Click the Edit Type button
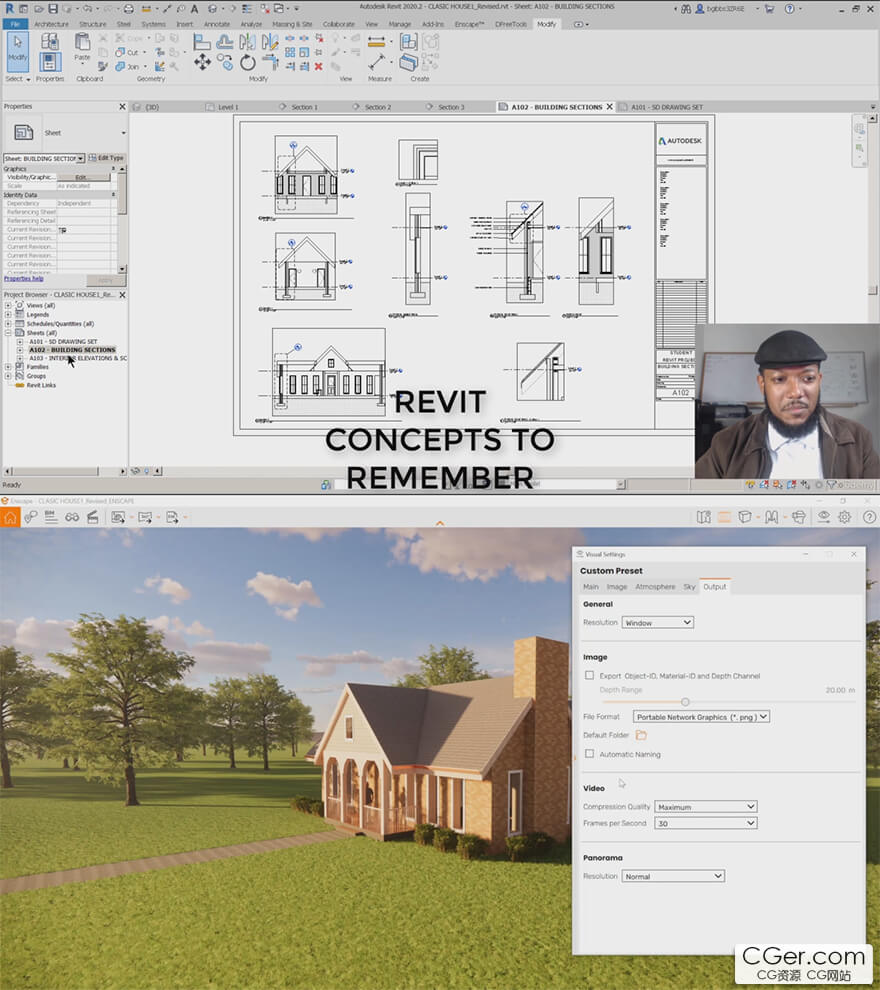The height and width of the screenshot is (990, 880). click(x=106, y=158)
